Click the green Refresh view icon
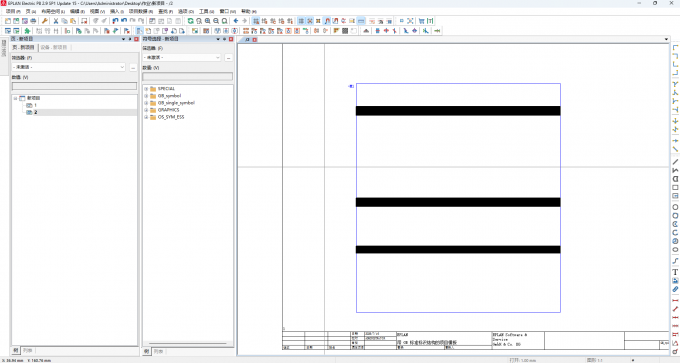Viewport: 680px width, 363px height. [x=190, y=21]
